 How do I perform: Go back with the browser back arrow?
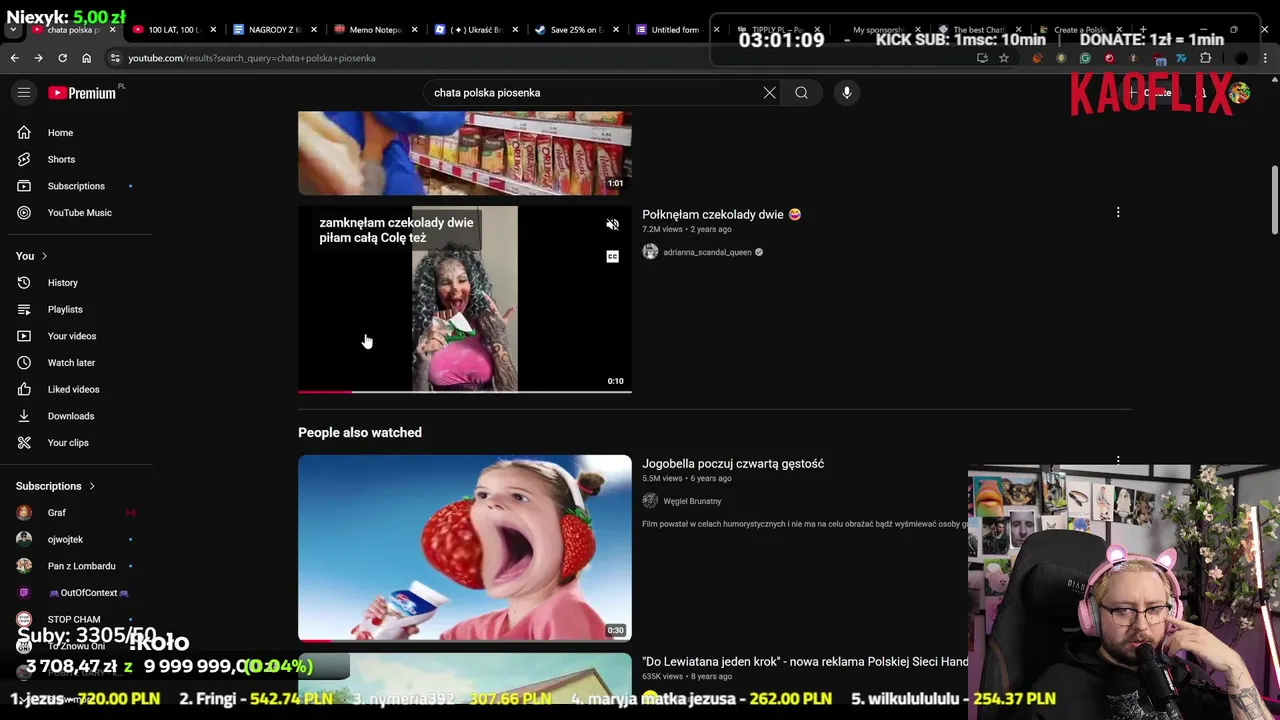(14, 58)
